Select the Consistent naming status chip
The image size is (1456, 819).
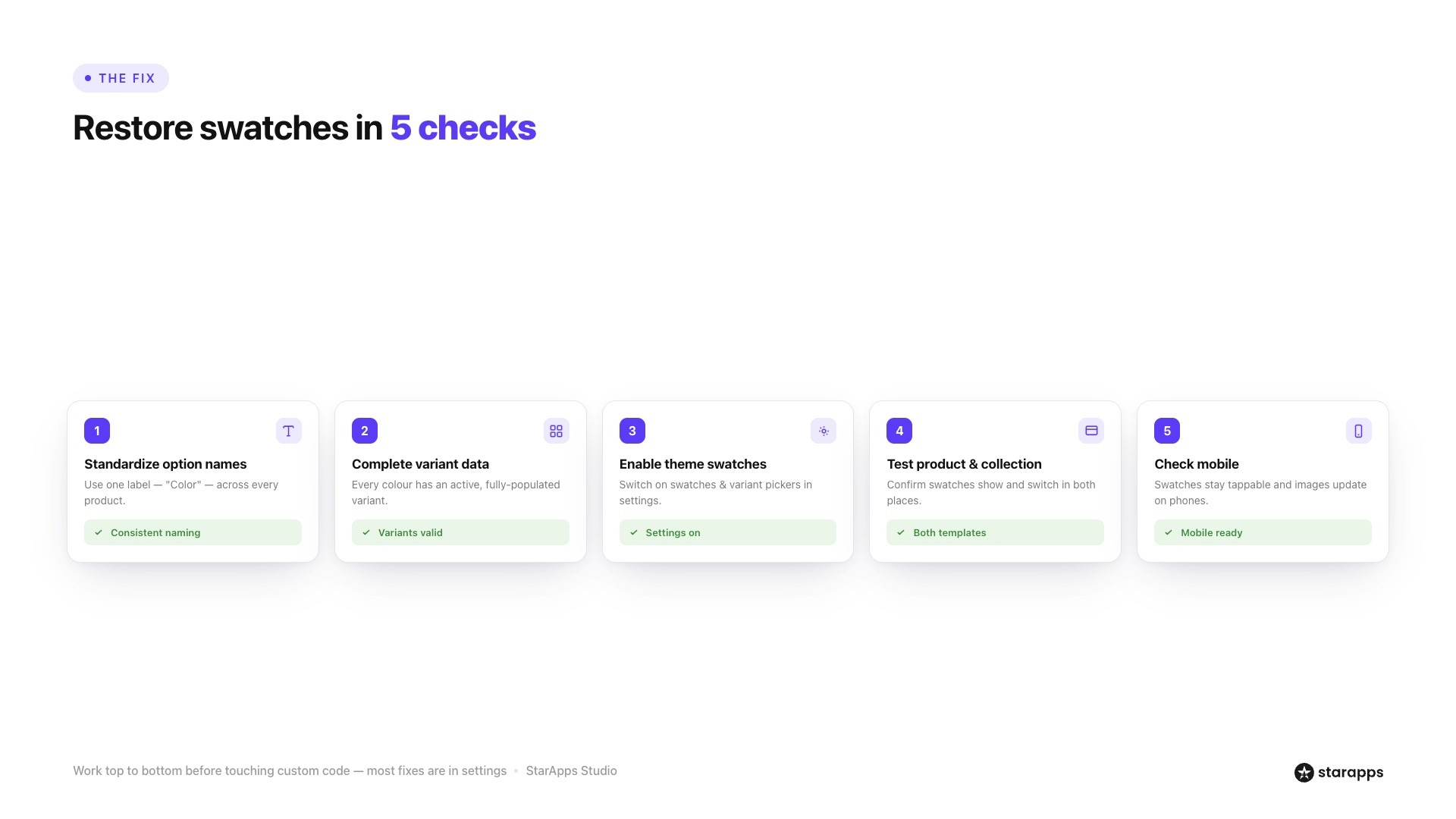click(193, 532)
